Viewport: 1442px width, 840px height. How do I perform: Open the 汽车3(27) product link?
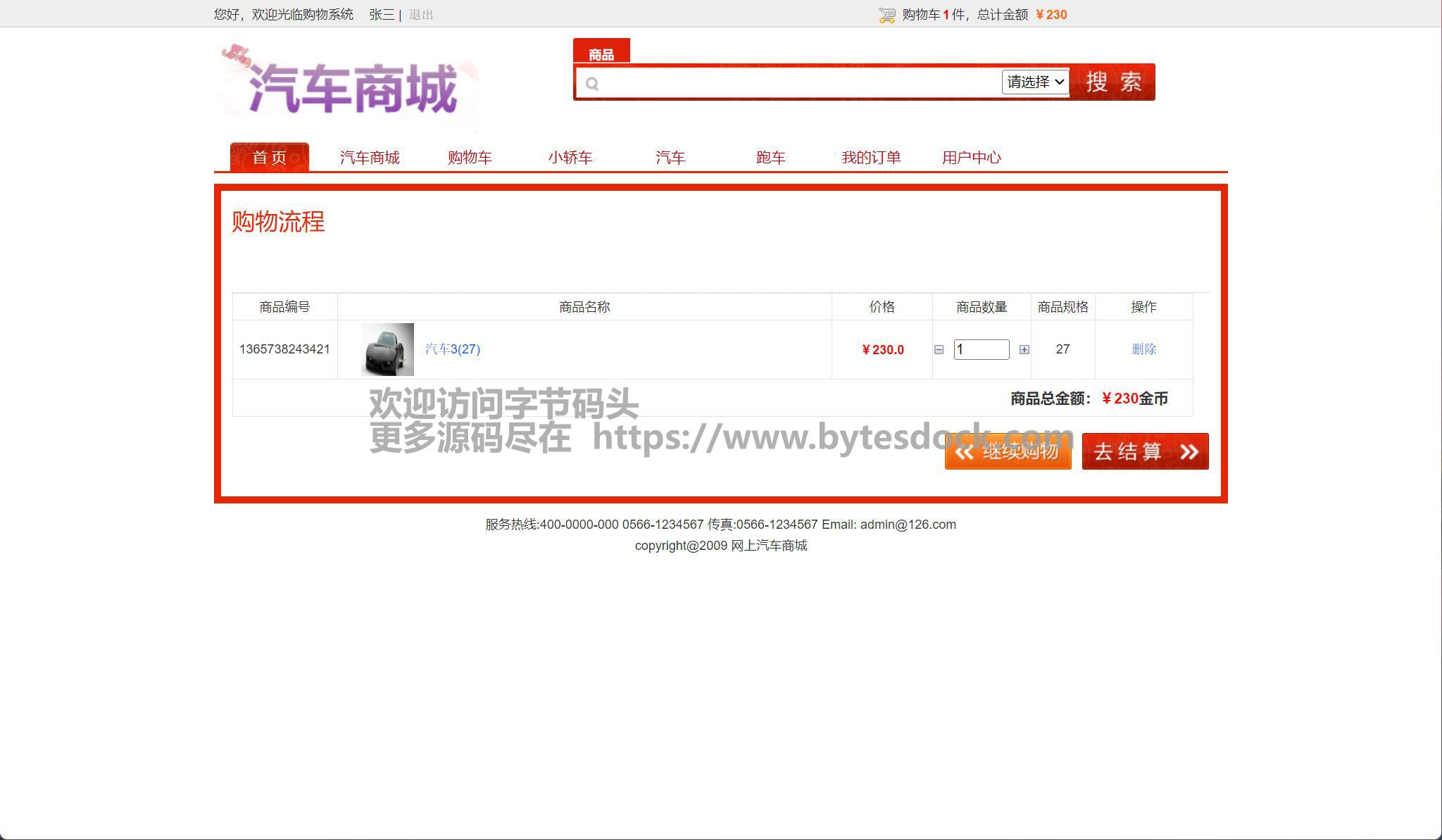[453, 349]
